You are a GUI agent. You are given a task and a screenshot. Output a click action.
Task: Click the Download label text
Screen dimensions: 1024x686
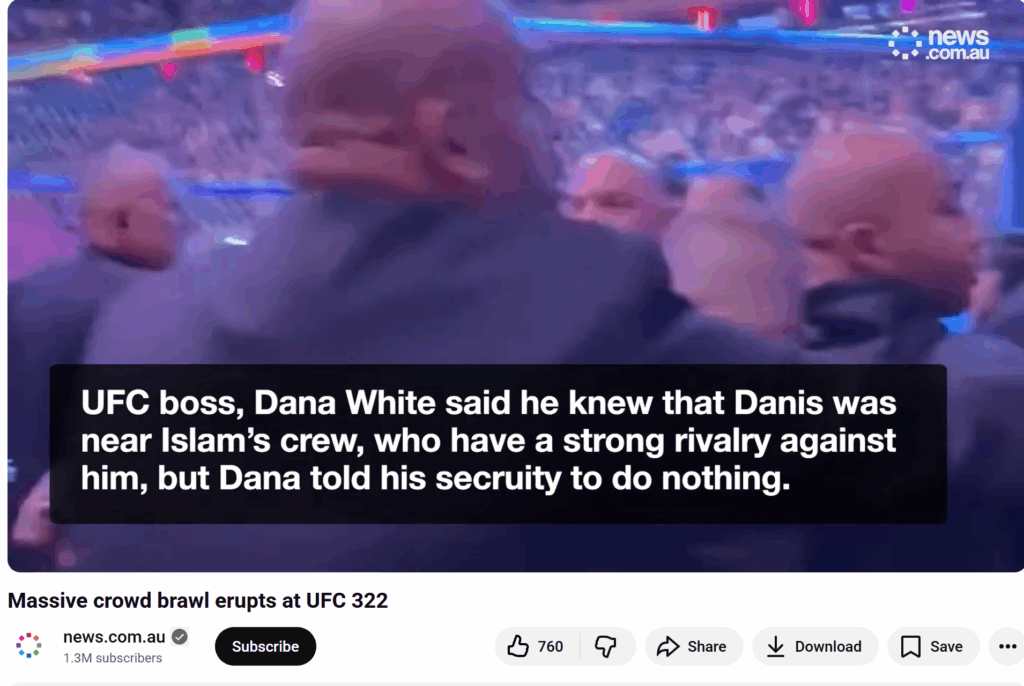[x=828, y=646]
